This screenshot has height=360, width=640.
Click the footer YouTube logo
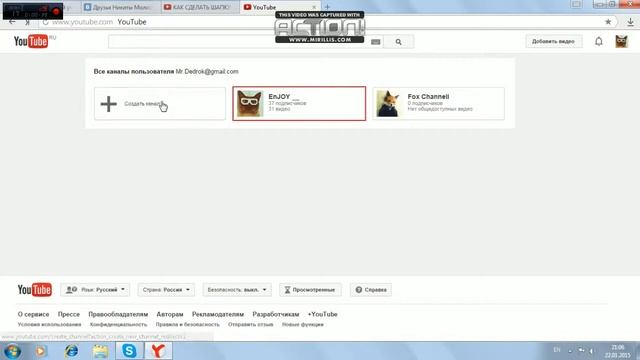pos(34,290)
